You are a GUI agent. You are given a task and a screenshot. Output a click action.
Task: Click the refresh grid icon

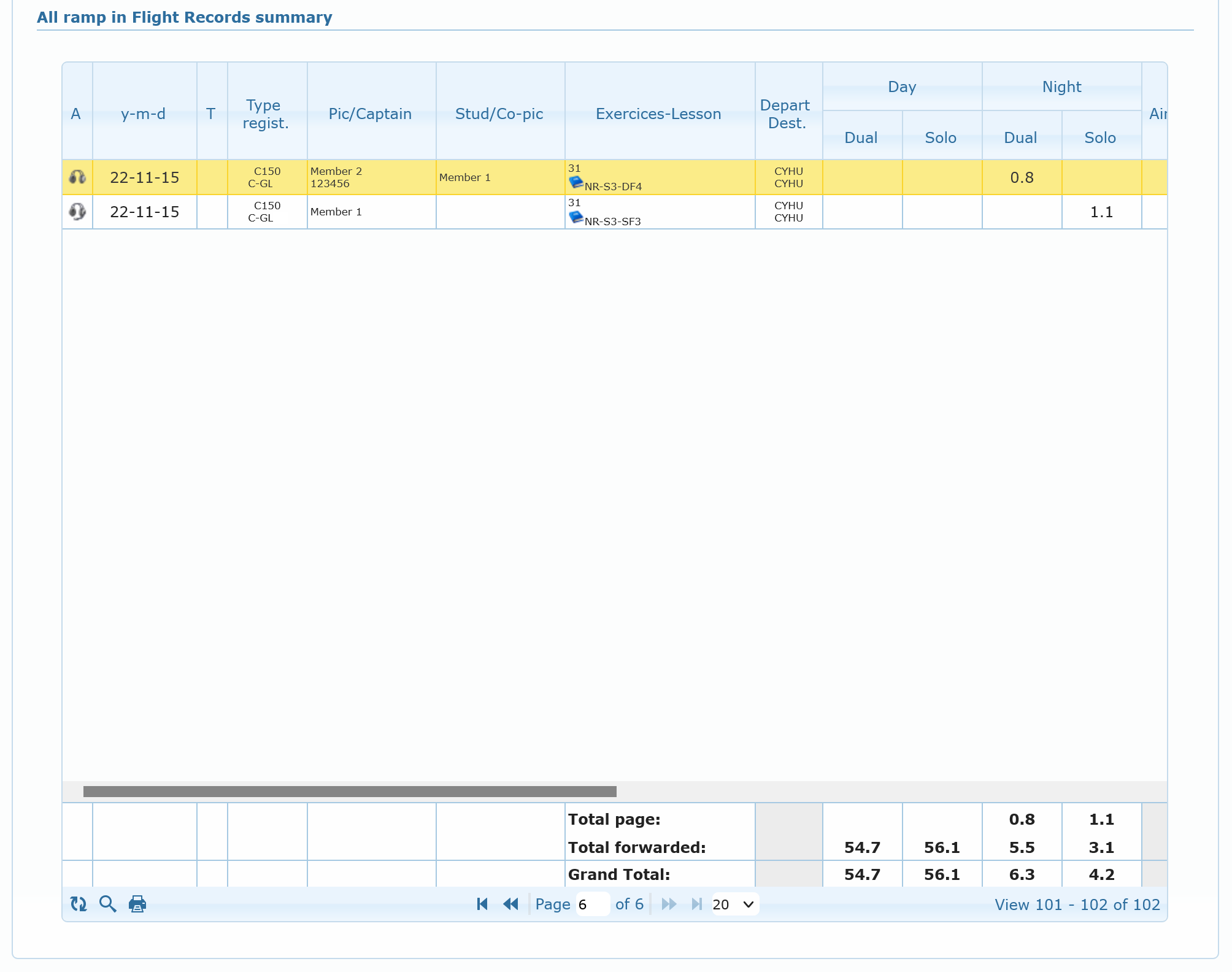(x=79, y=904)
